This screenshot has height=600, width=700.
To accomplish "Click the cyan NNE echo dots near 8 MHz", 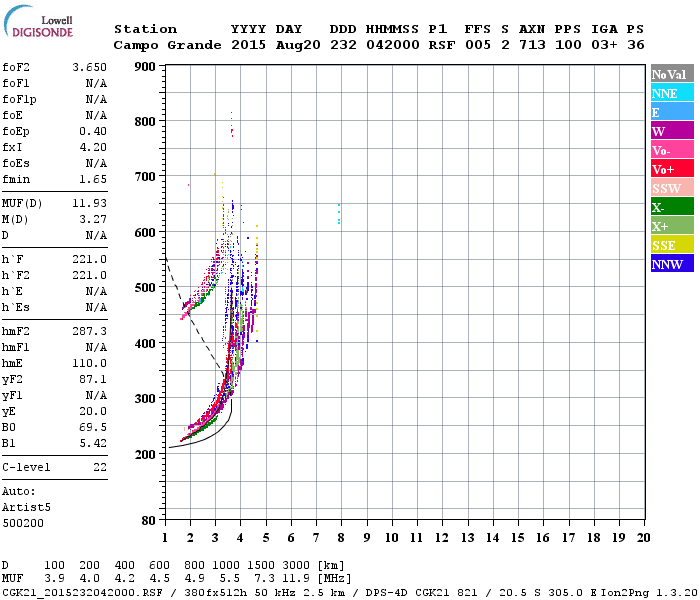I will [x=339, y=214].
